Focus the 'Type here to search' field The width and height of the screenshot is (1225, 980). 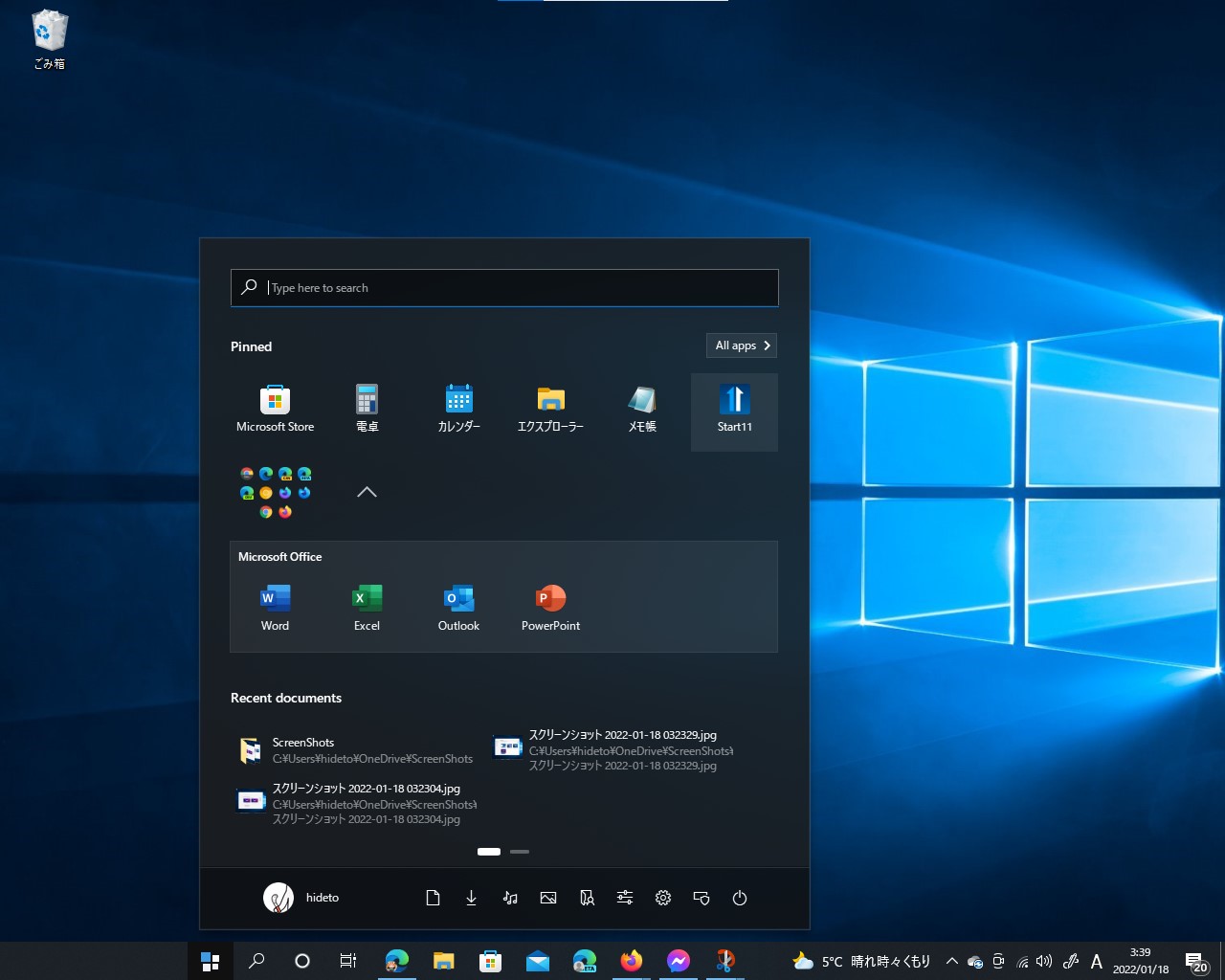(504, 287)
